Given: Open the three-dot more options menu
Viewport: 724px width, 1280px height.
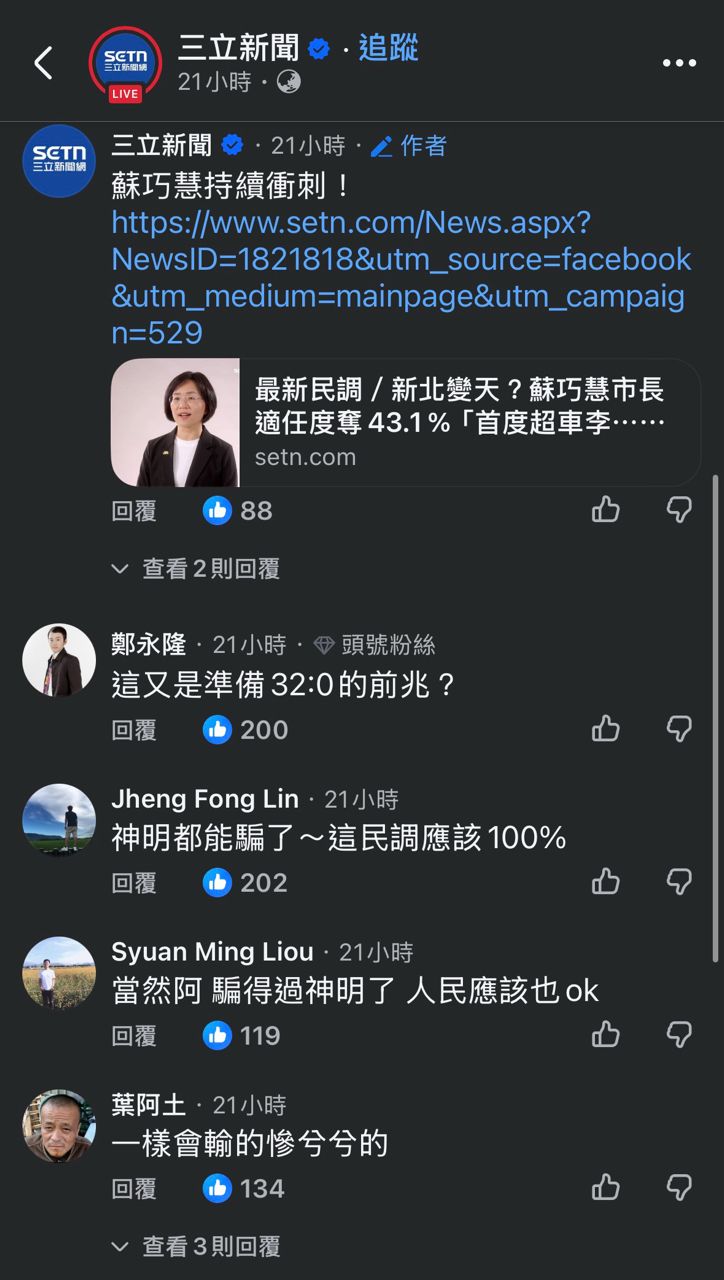Looking at the screenshot, I should tap(679, 63).
